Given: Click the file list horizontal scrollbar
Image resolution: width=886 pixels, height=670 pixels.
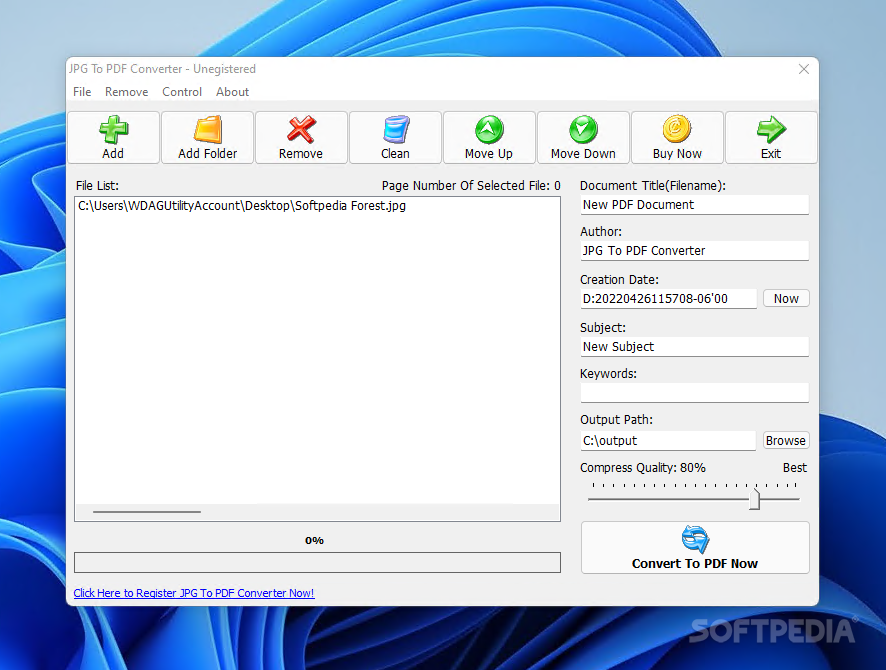Looking at the screenshot, I should [x=317, y=512].
